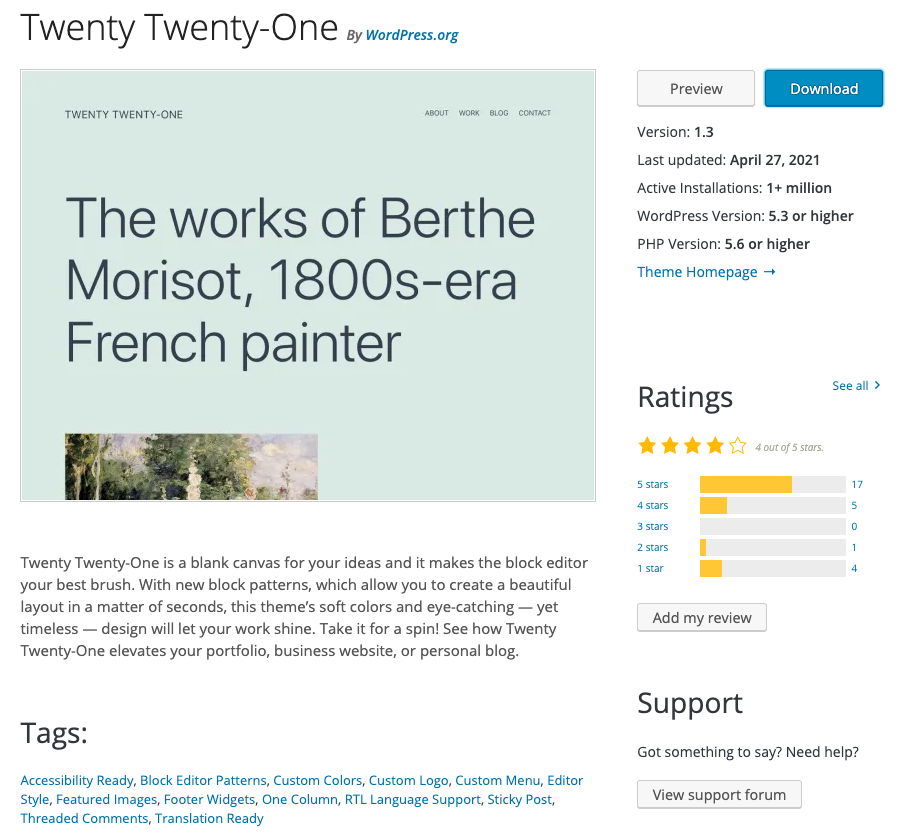View reviews with 1 star rating
The height and width of the screenshot is (837, 918).
651,568
